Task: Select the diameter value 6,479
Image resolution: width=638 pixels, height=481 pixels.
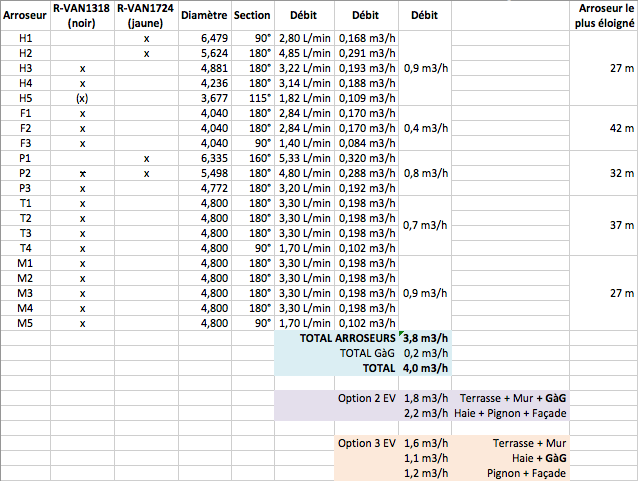Action: [215, 38]
